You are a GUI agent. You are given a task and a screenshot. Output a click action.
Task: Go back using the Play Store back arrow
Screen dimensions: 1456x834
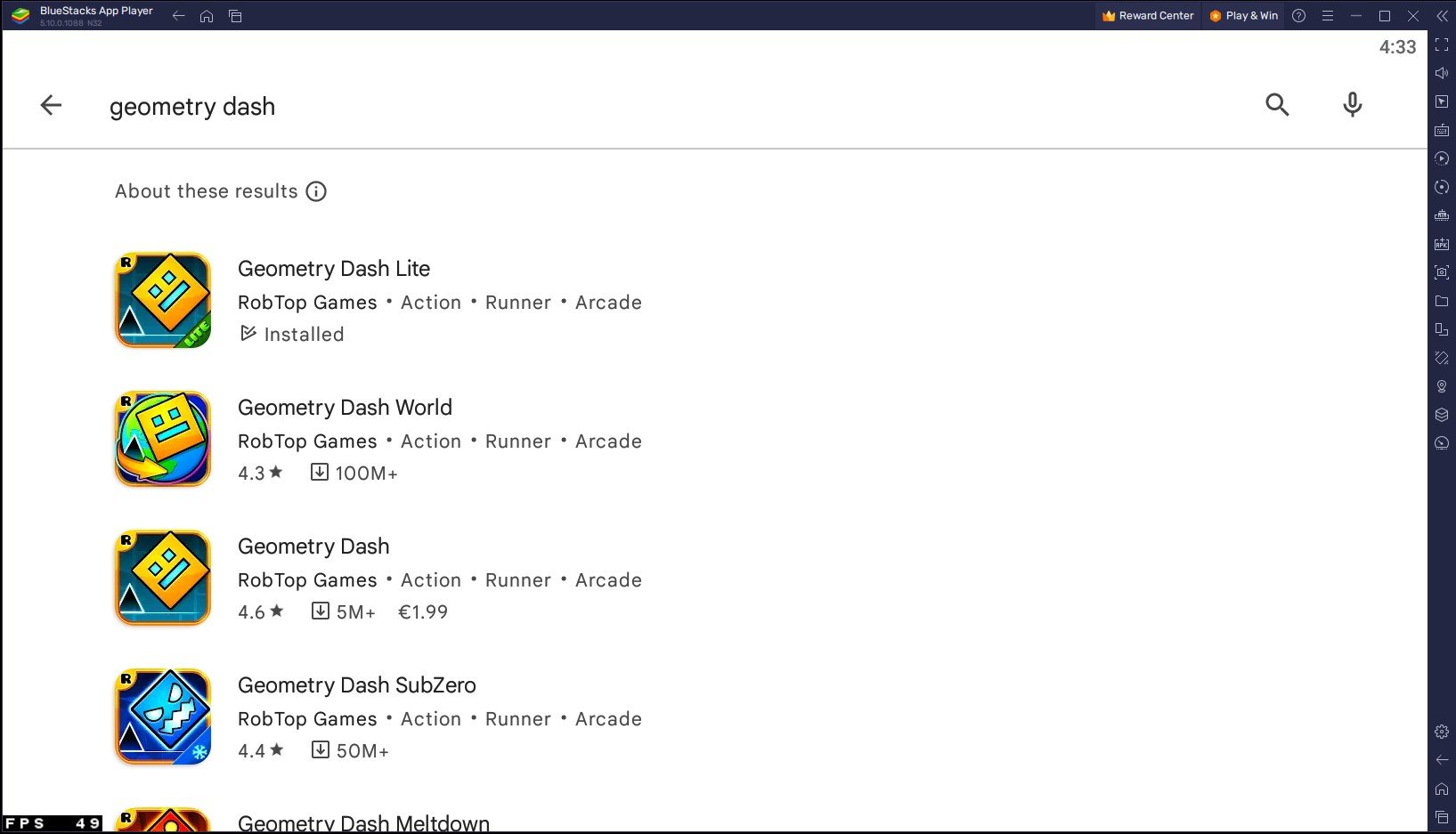(51, 105)
